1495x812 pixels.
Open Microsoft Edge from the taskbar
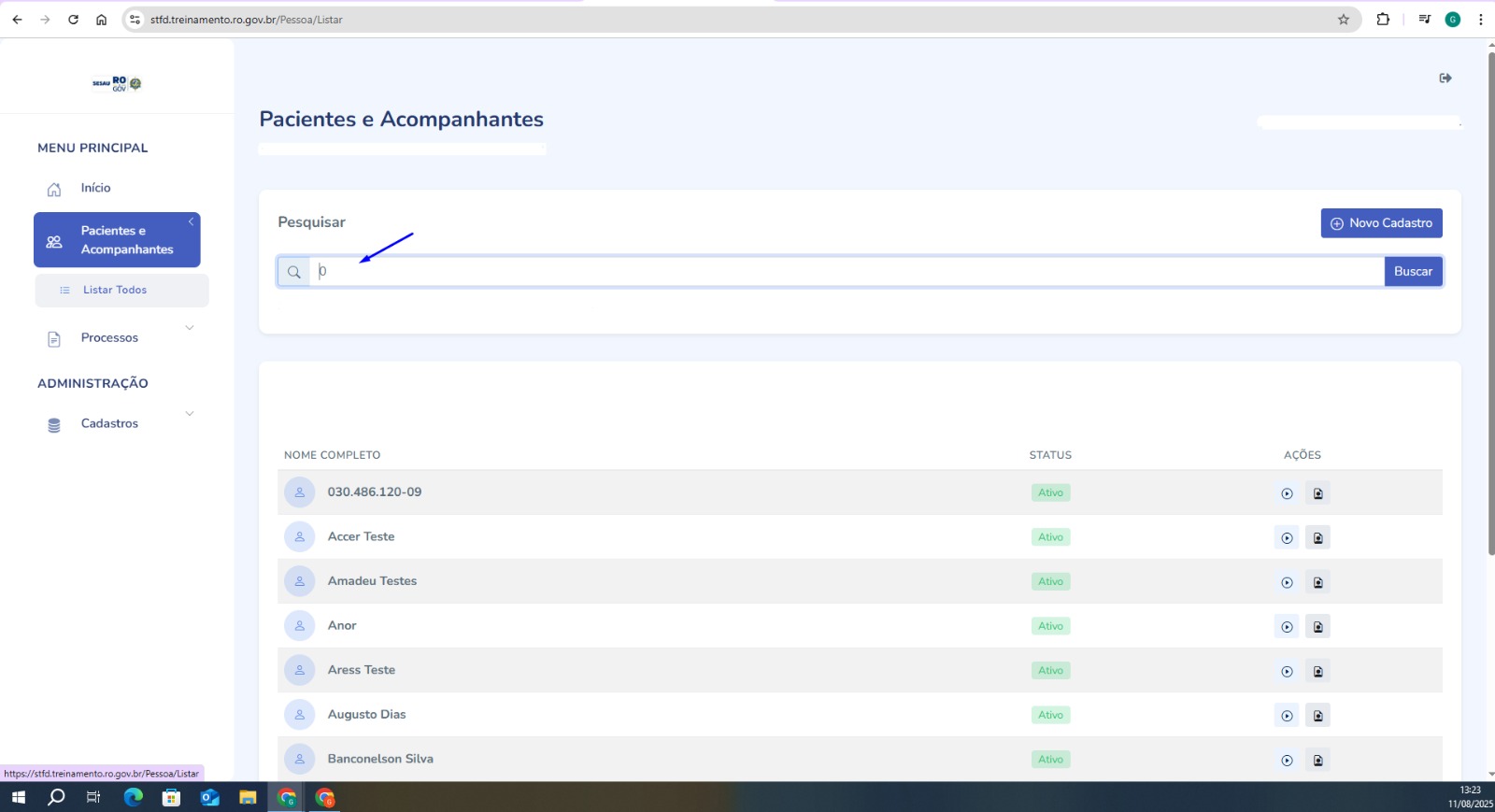(134, 797)
